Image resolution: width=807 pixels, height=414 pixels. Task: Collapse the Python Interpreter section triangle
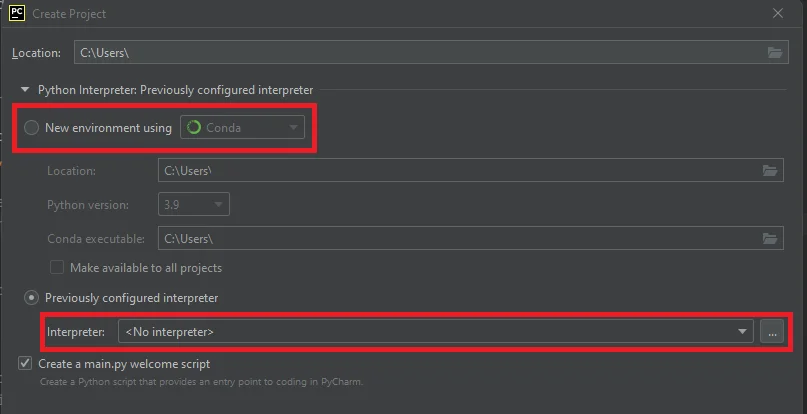coord(25,90)
